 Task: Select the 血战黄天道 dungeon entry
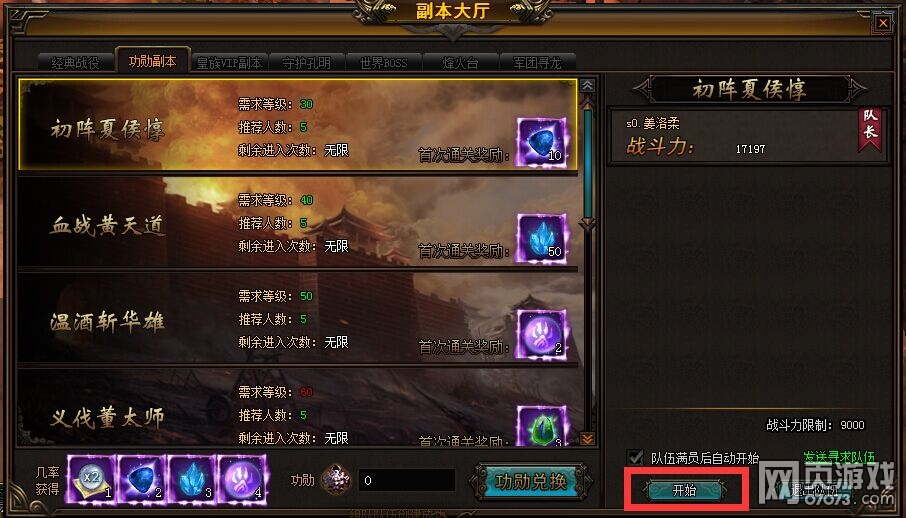[298, 223]
